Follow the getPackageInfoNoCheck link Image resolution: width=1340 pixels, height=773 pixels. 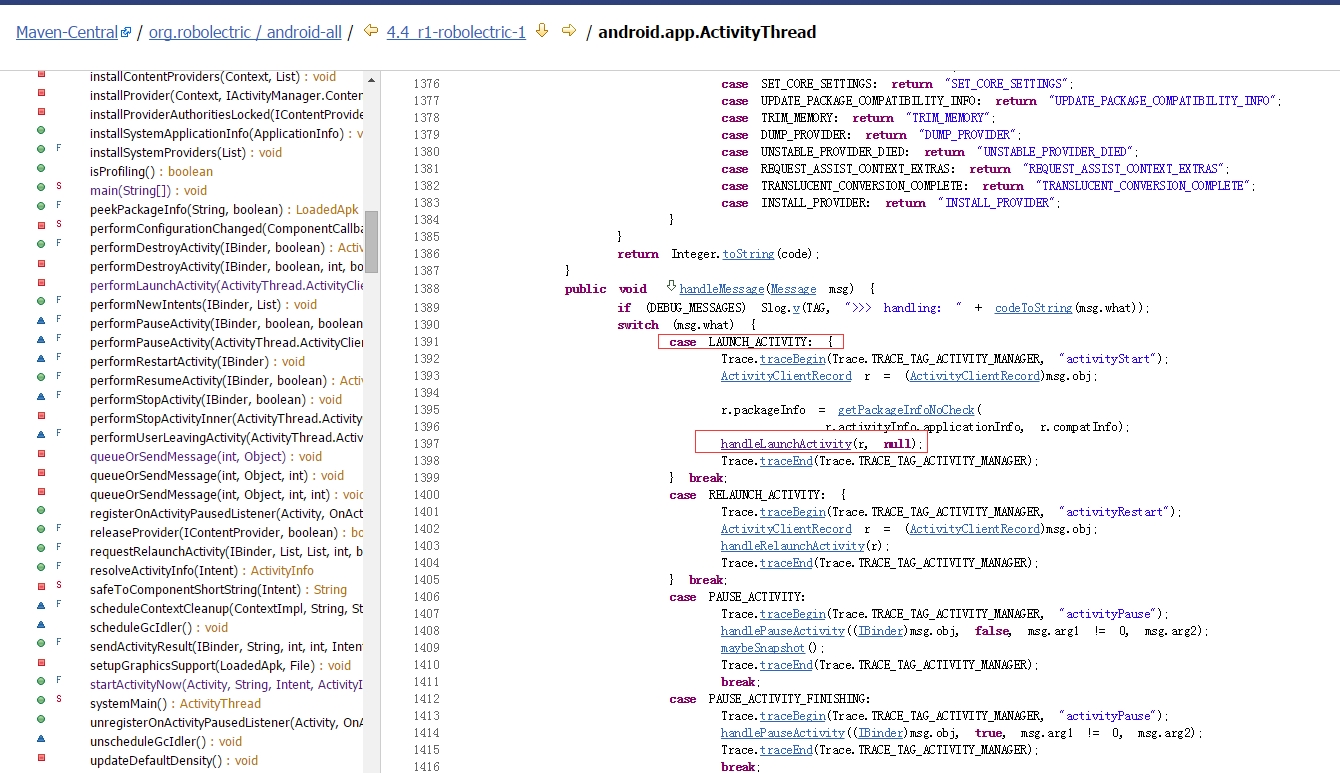pyautogui.click(x=906, y=409)
